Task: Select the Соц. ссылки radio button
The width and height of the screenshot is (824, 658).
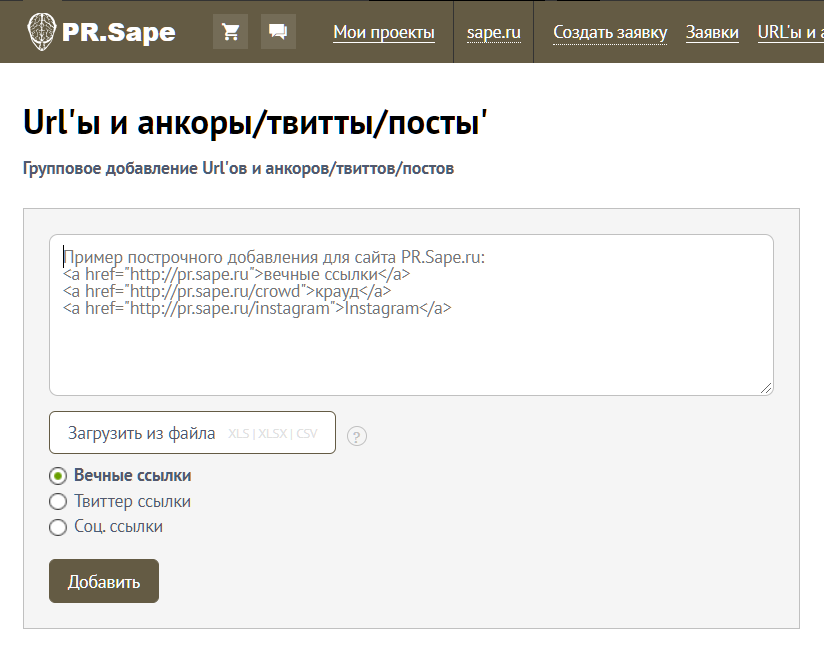Action: [58, 527]
